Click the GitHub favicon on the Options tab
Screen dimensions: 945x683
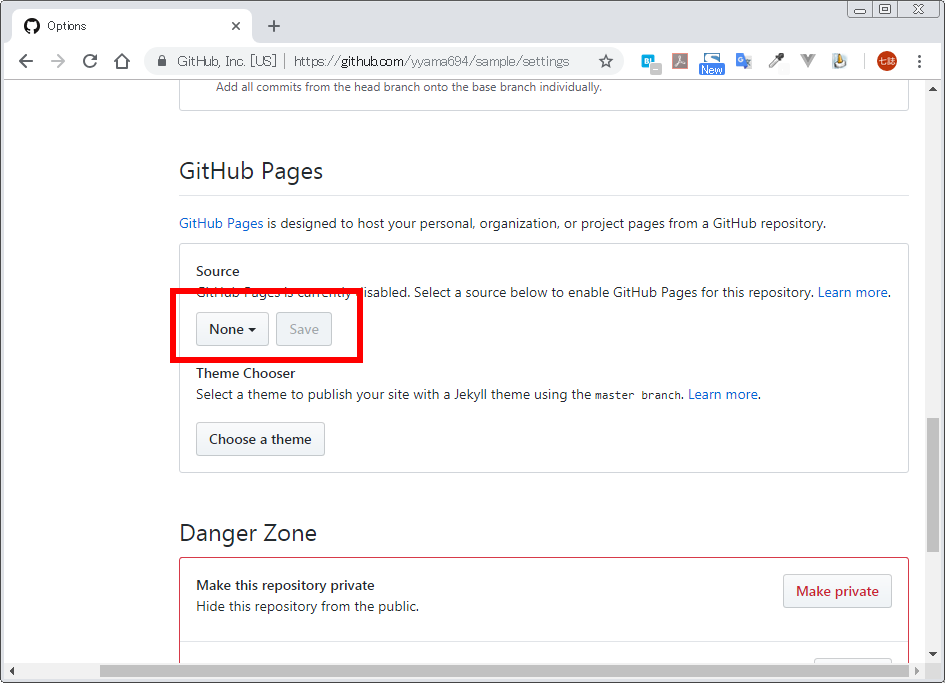[x=32, y=26]
